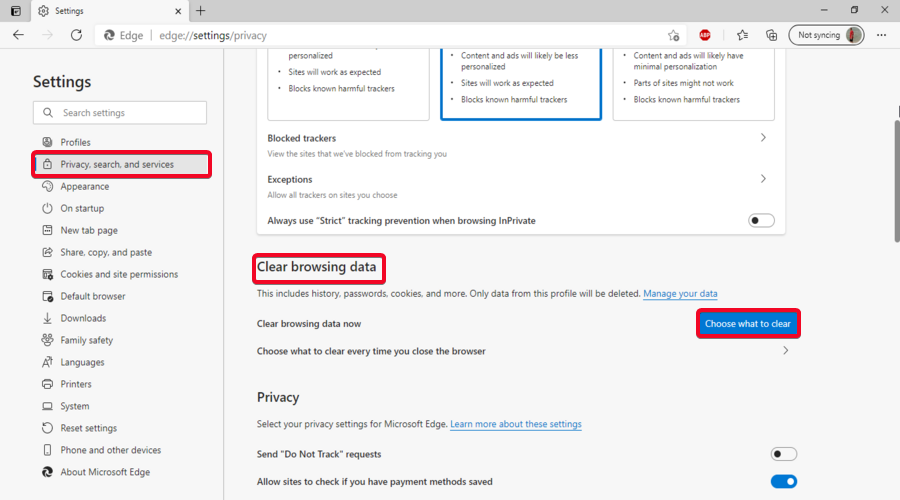Open the Favorites star-list icon
Screen dimensions: 900x500
click(742, 35)
